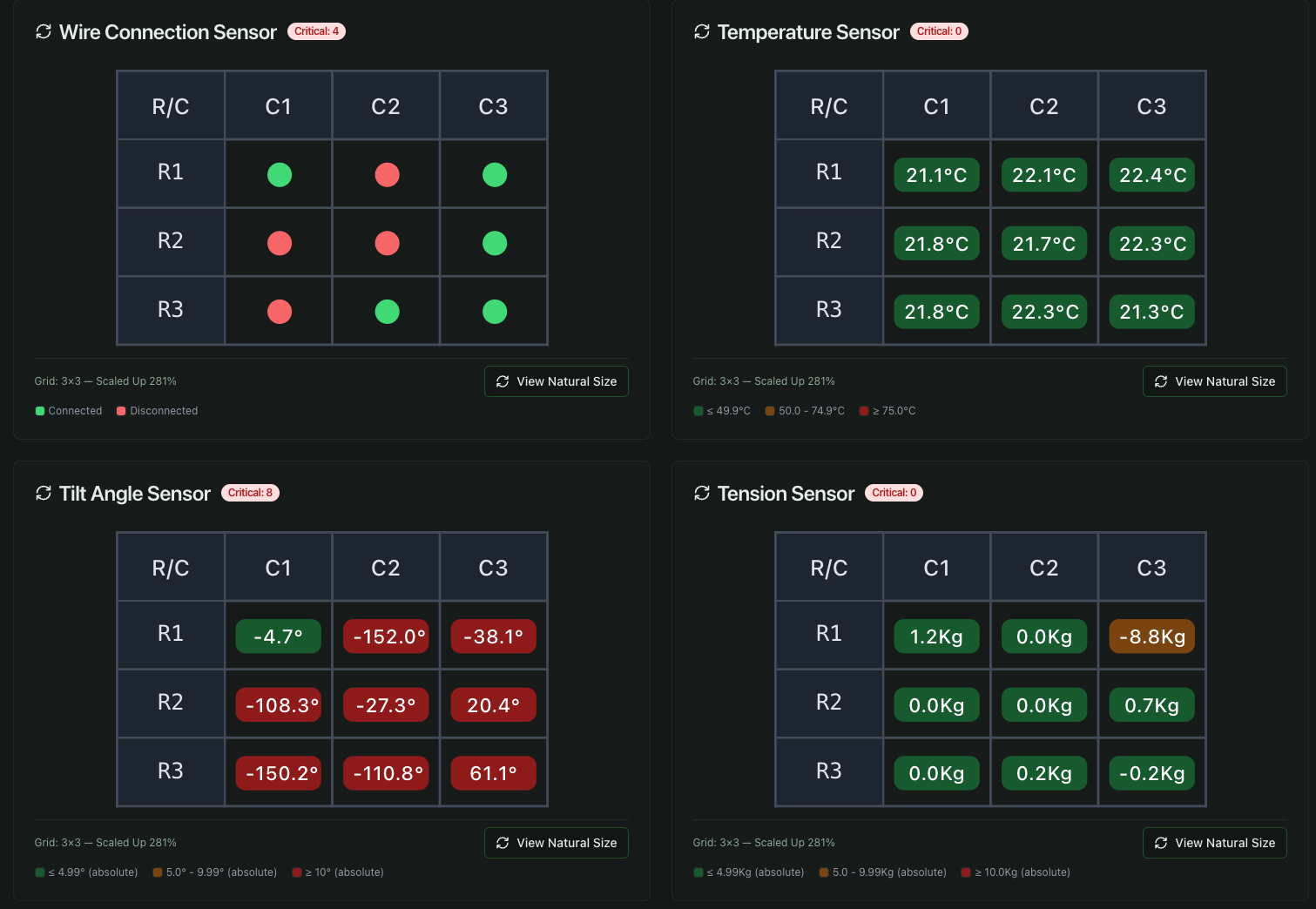
Task: Select the 22.4°C temperature reading
Action: tap(1151, 175)
